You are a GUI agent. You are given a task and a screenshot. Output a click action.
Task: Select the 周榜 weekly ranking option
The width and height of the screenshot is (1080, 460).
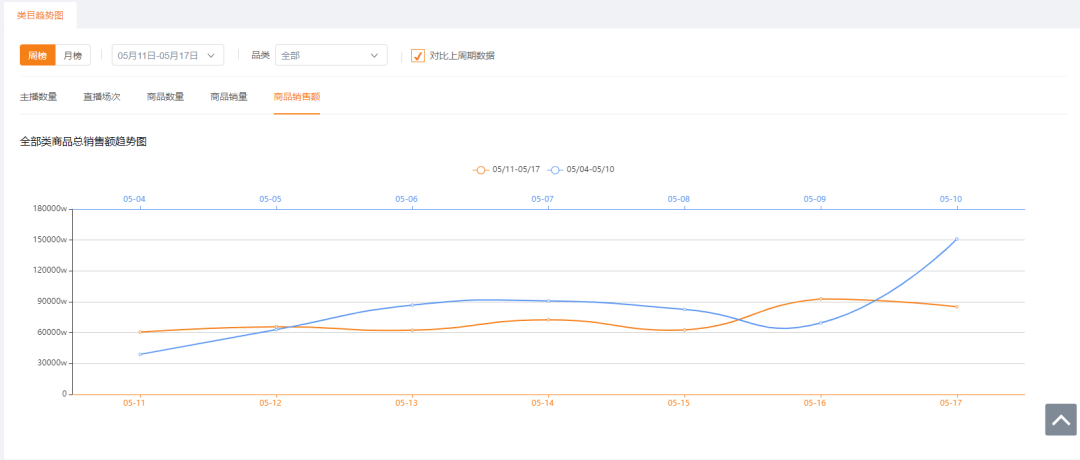click(x=37, y=56)
